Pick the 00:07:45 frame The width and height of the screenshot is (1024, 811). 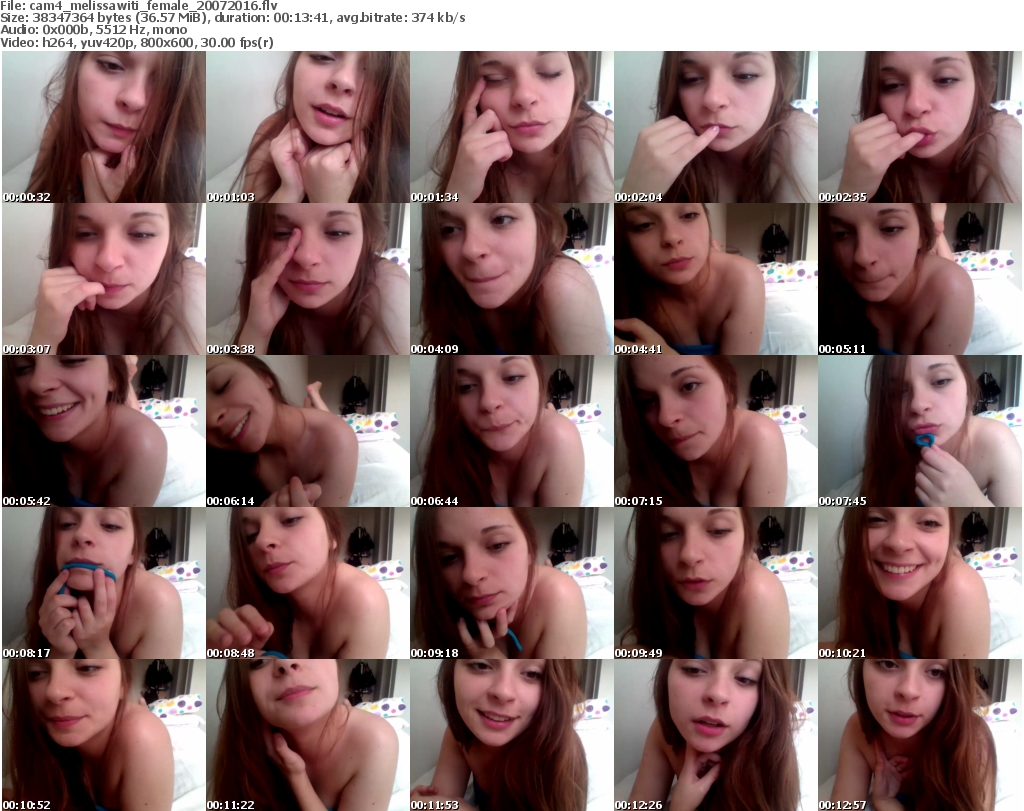pos(920,431)
